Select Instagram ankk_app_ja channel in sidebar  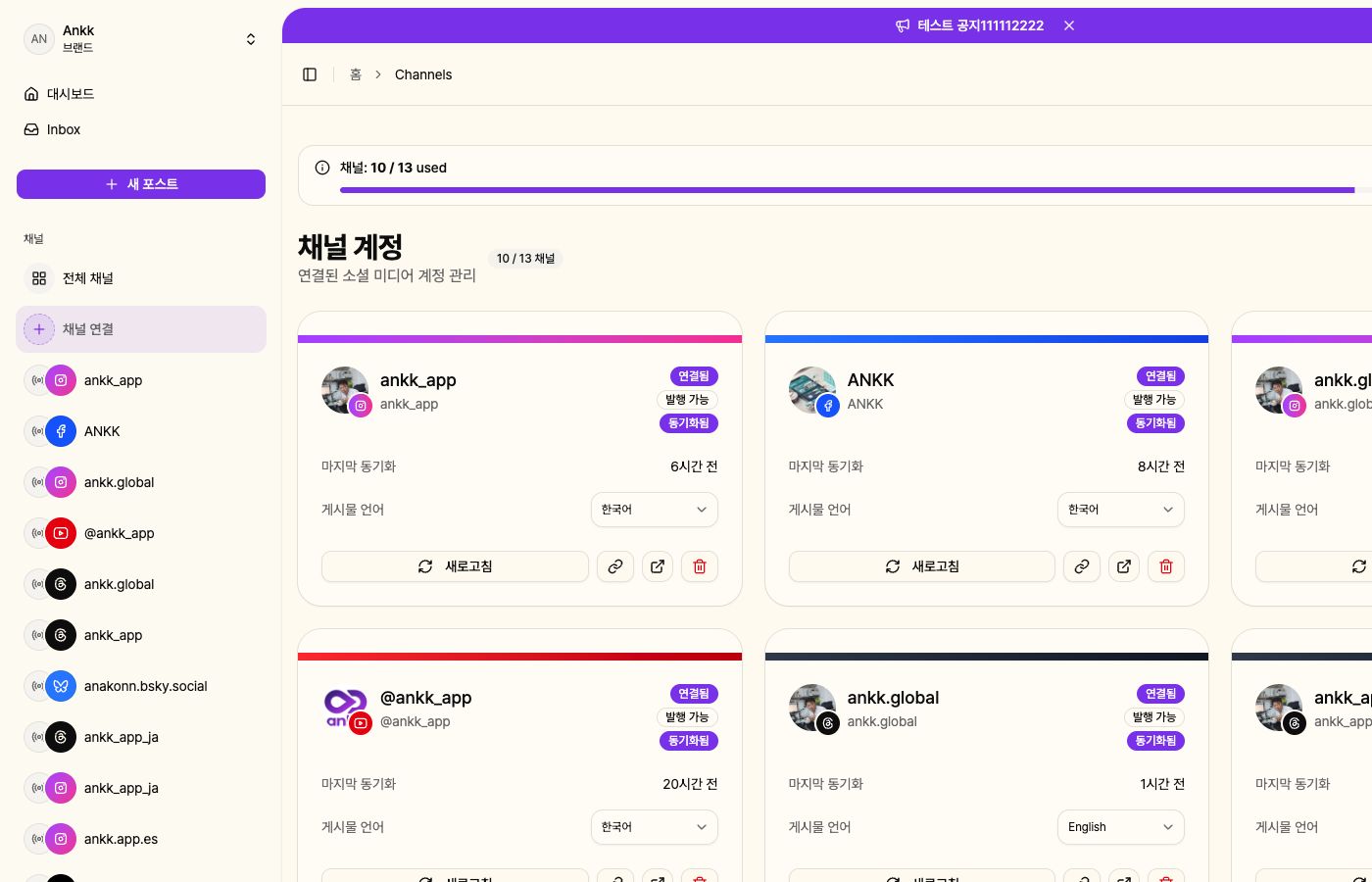(x=141, y=788)
